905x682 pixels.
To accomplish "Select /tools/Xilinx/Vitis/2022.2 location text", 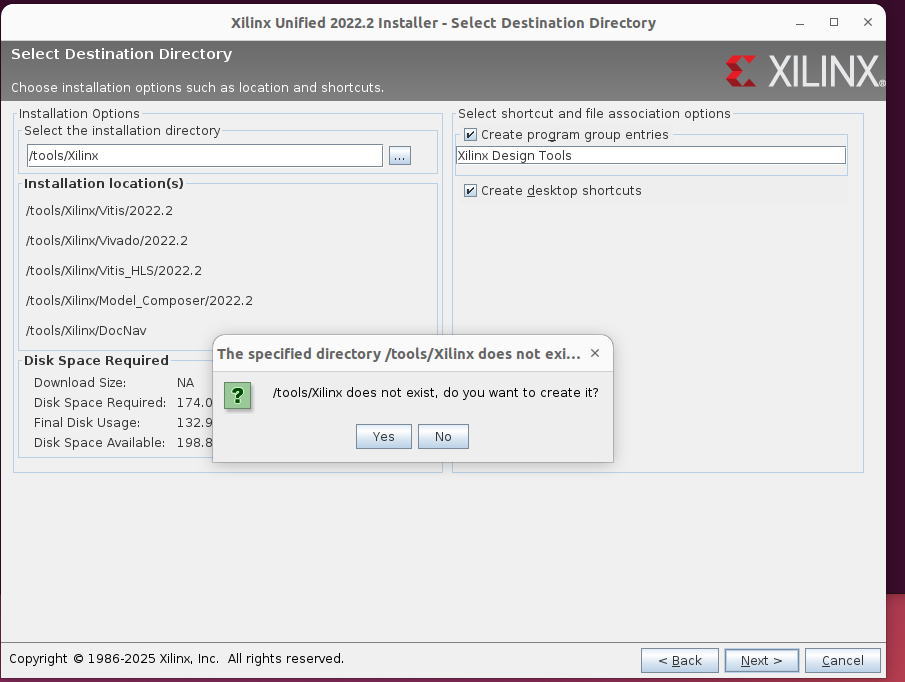I will [99, 211].
